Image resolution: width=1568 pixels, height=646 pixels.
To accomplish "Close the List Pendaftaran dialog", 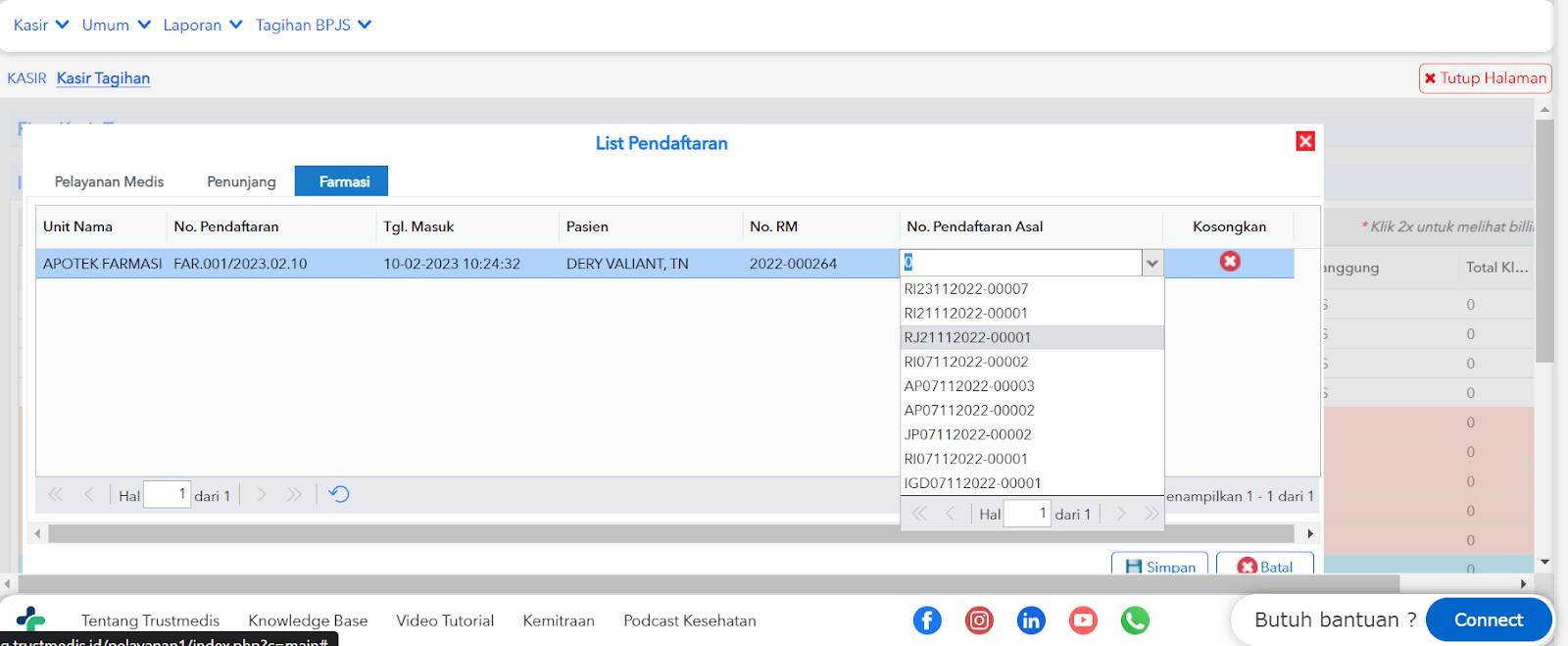I will (1305, 141).
